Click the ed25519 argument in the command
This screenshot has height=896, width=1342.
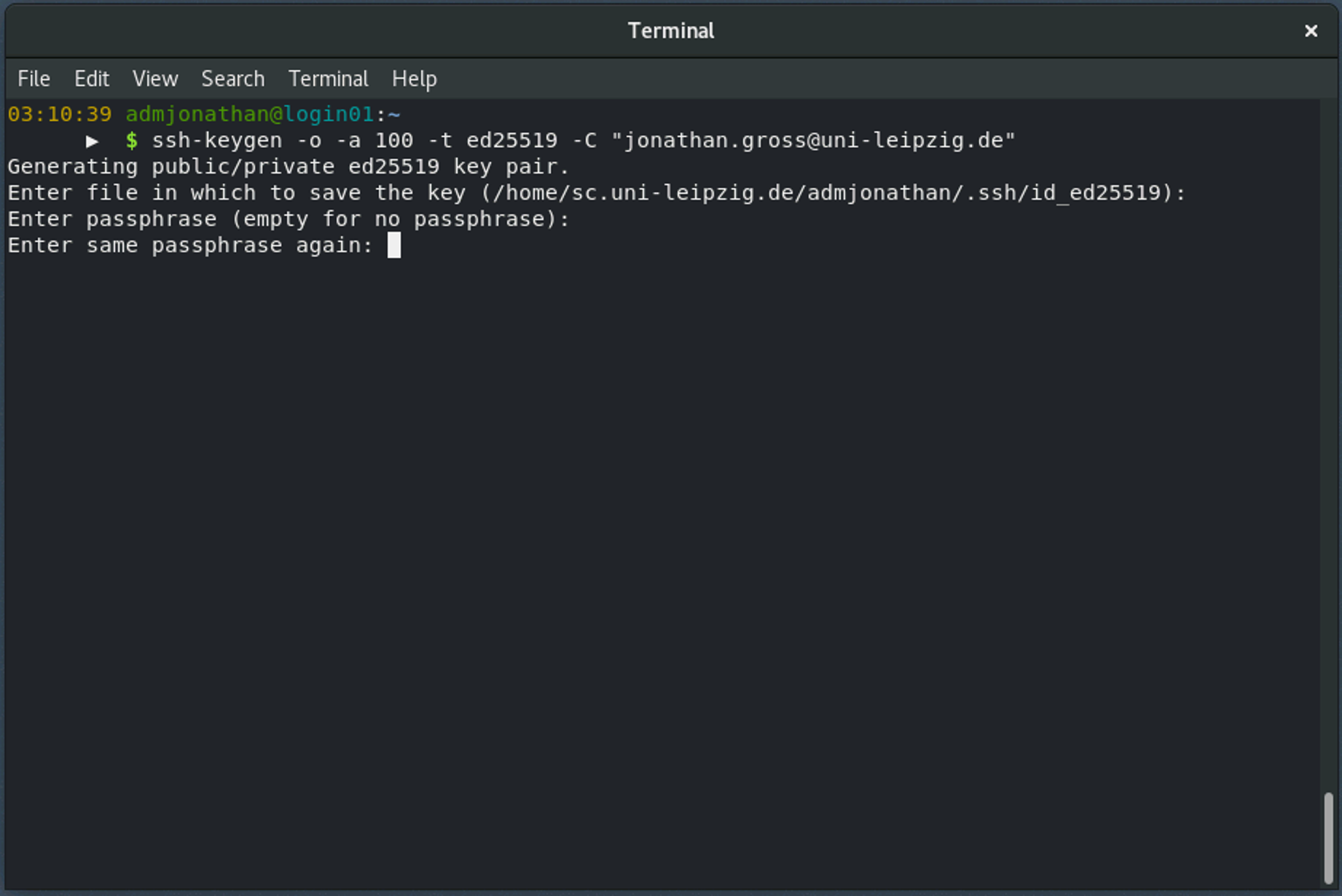[512, 141]
